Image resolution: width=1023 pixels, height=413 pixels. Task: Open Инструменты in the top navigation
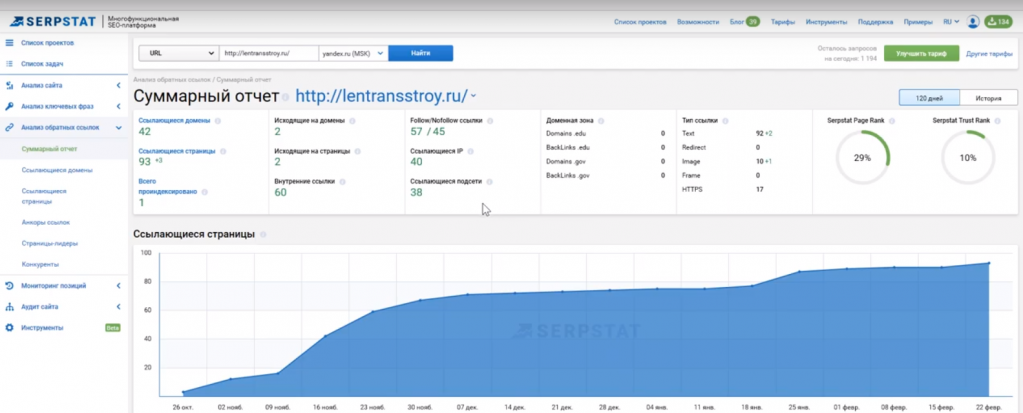[827, 22]
